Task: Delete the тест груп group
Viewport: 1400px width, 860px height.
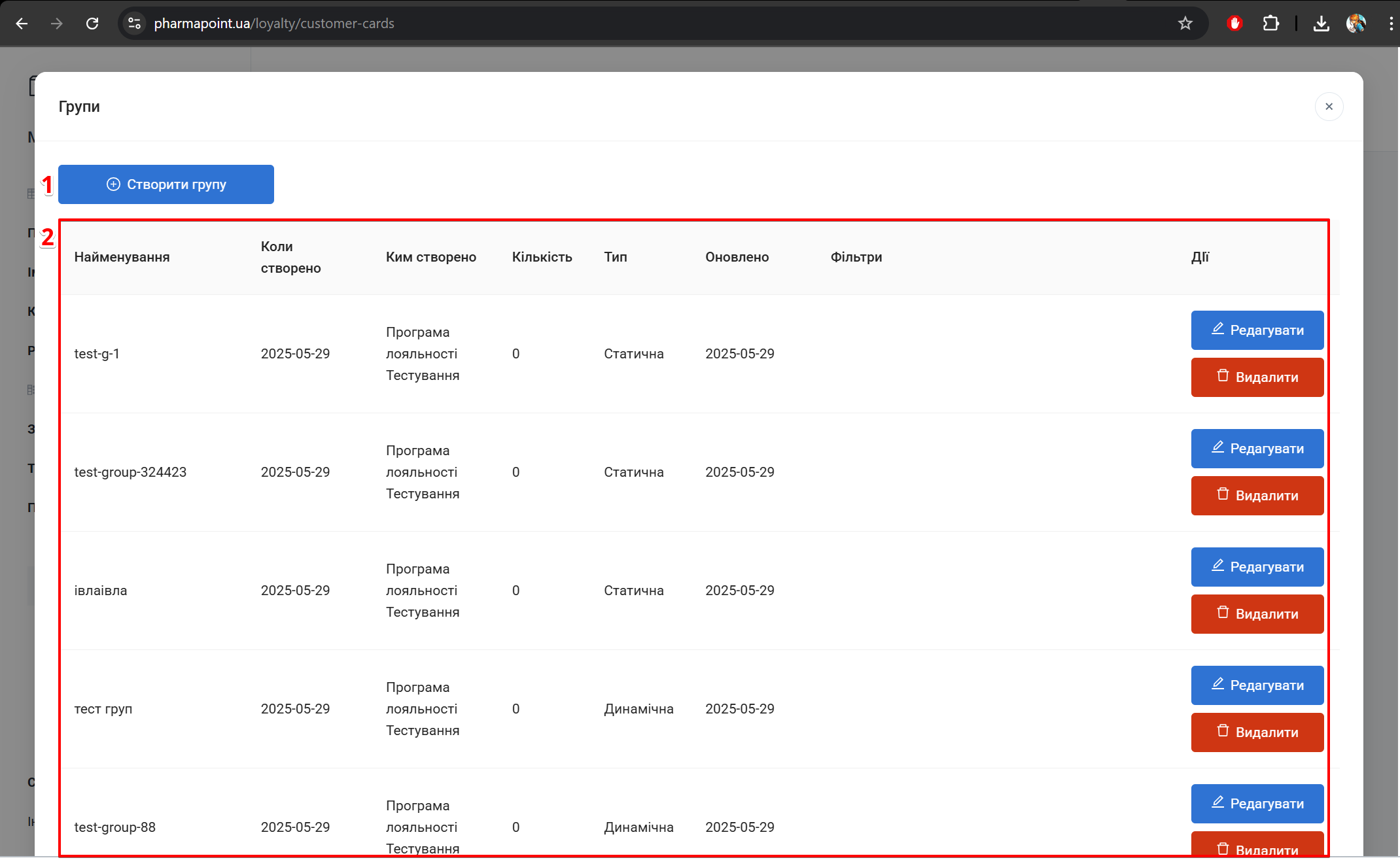Action: click(x=1257, y=732)
